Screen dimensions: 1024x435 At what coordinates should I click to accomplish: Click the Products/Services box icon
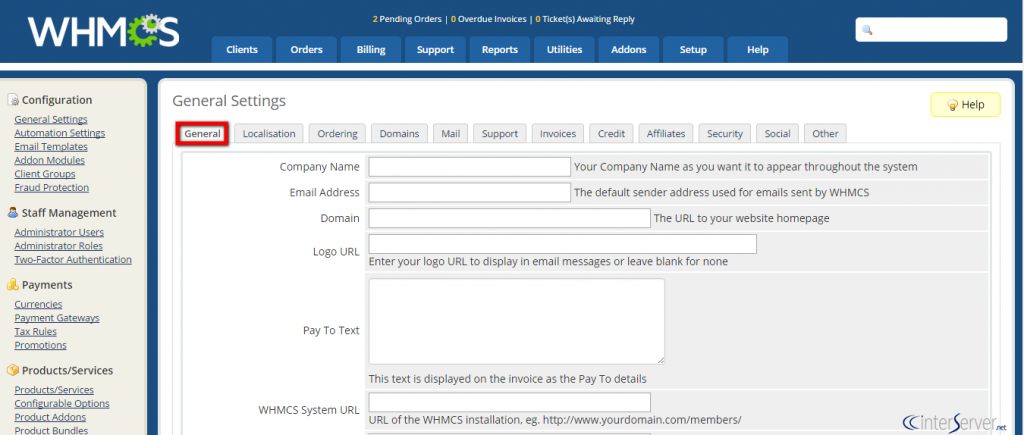pos(13,370)
